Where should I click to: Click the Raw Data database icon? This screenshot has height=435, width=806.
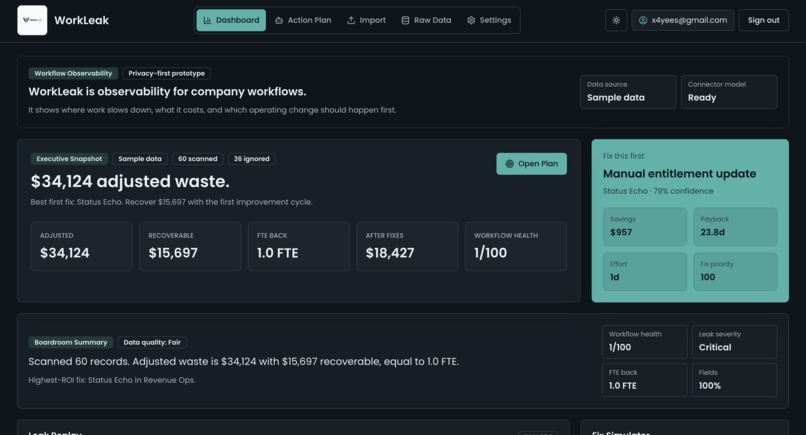click(405, 20)
